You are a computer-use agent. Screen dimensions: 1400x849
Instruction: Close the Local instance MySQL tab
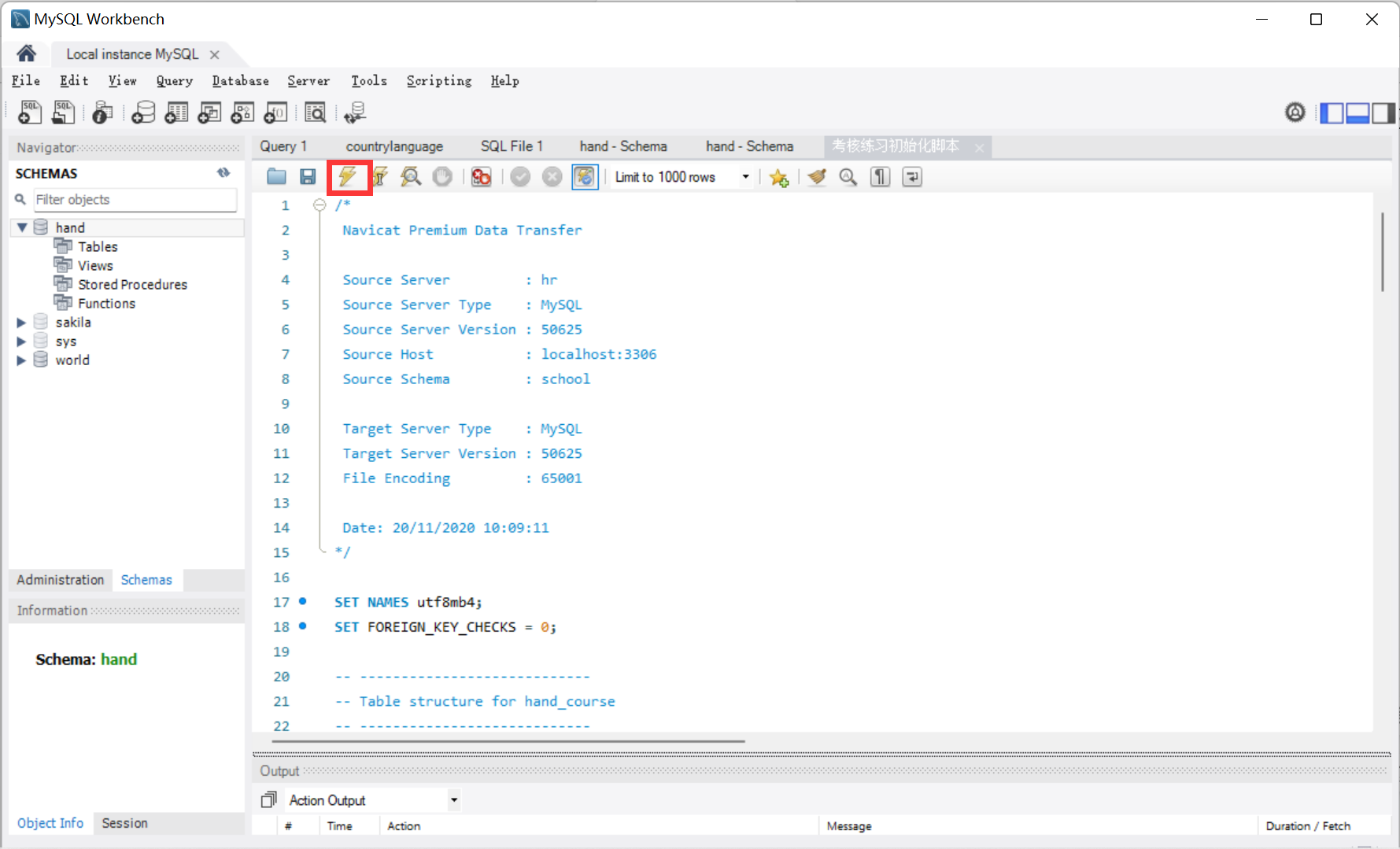pos(214,54)
